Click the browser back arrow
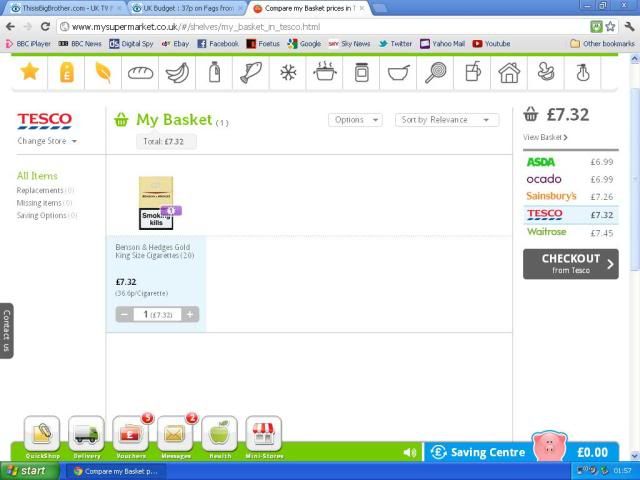This screenshot has width=640, height=480. [11, 27]
